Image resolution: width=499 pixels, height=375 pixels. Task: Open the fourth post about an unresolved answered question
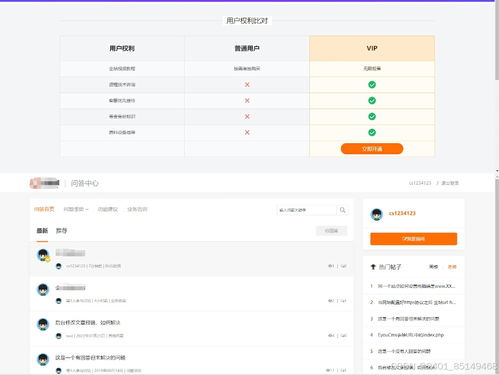pos(90,357)
